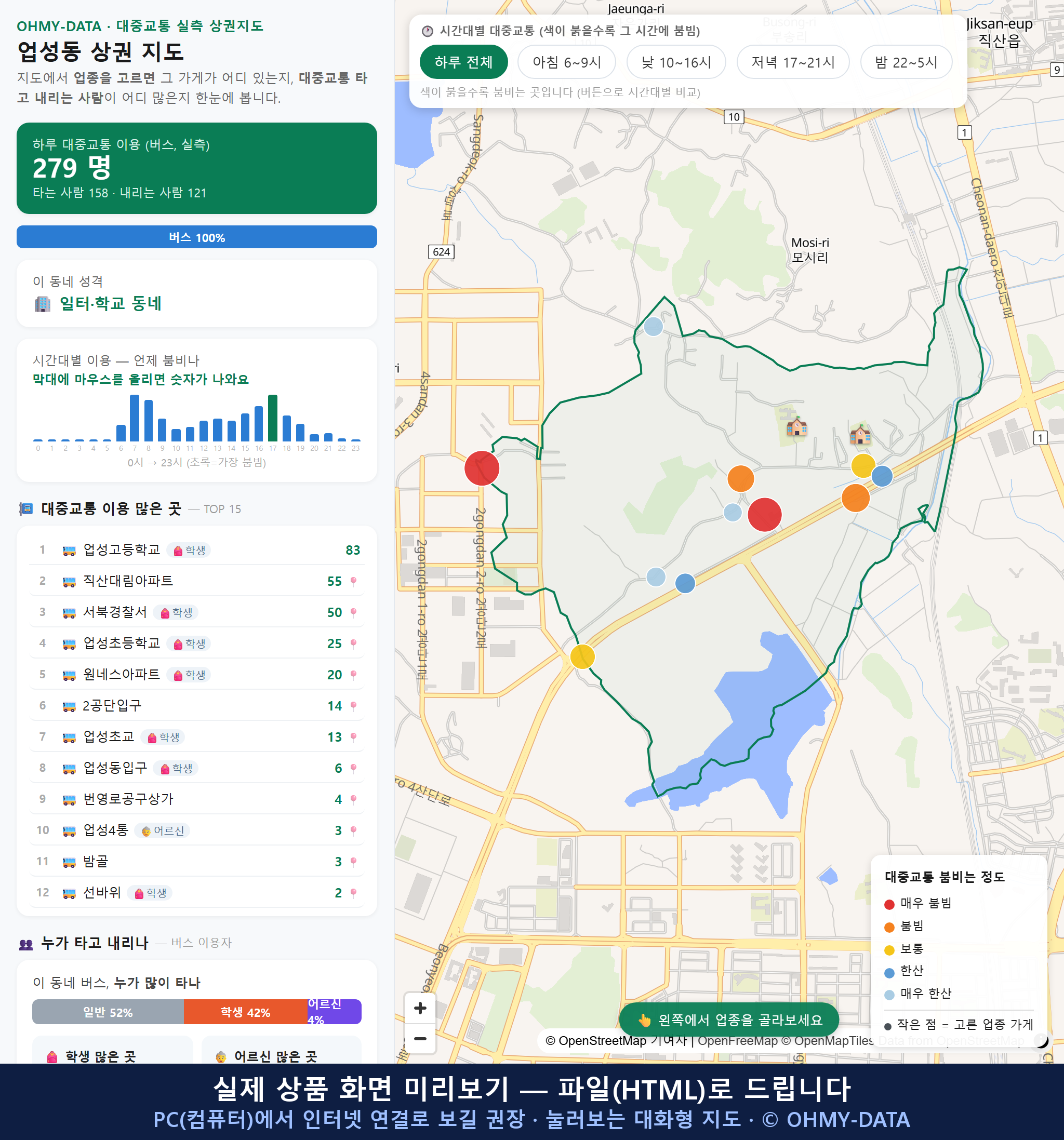Click the 보통 yellow legend dot
The image size is (1064, 1140).
(889, 950)
